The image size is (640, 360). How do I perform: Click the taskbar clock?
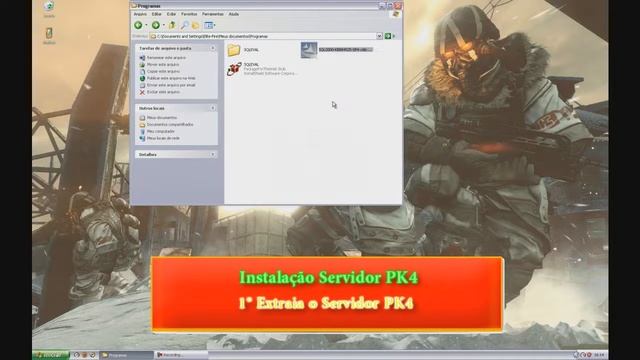point(599,355)
